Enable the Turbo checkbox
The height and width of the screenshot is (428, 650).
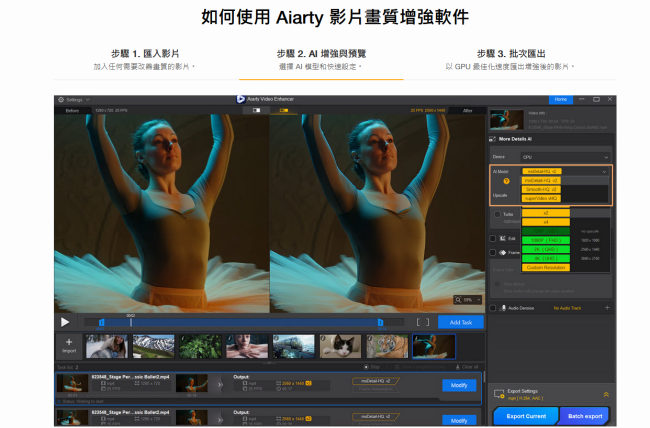pyautogui.click(x=496, y=214)
